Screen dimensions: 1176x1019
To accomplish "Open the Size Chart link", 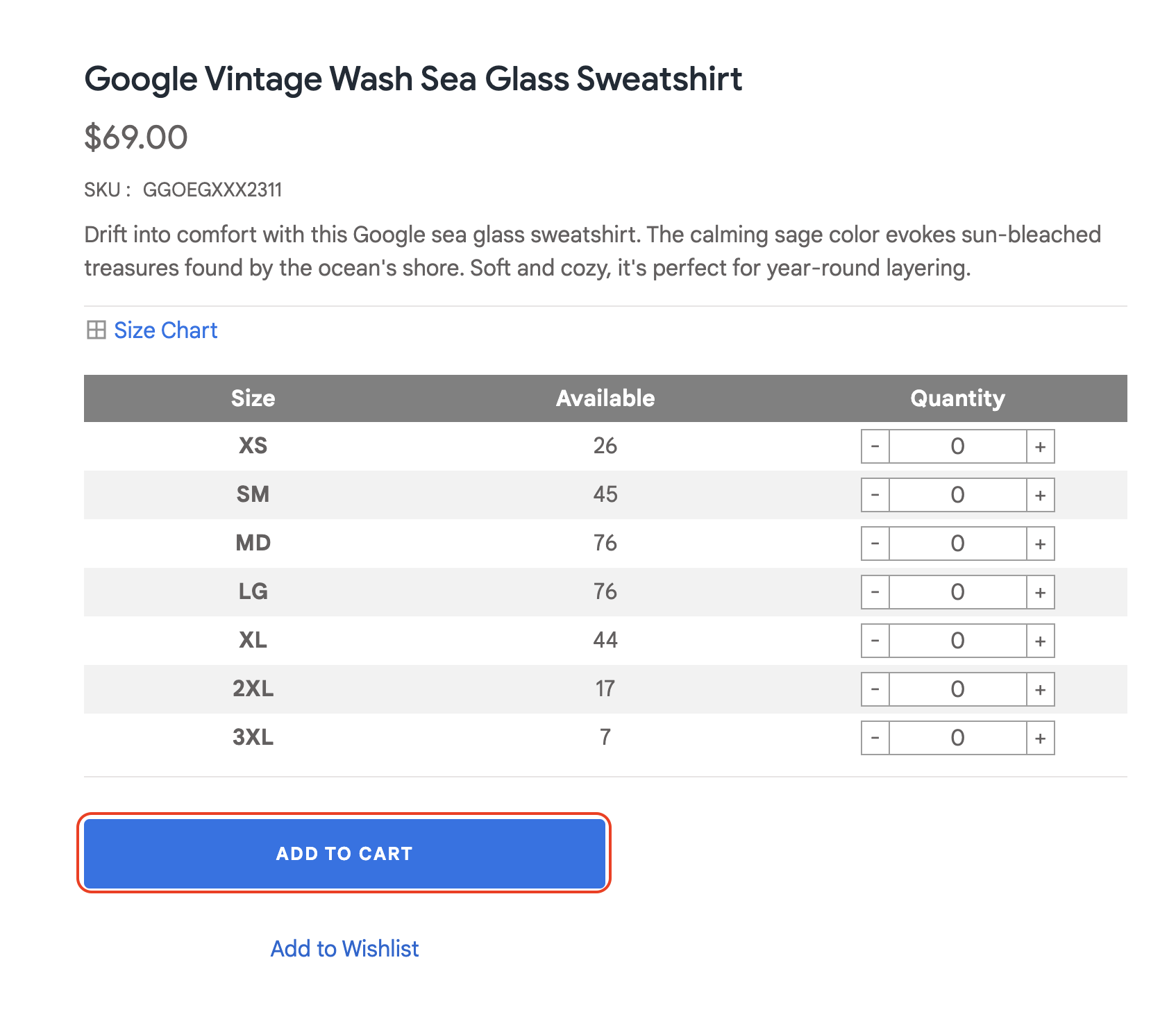I will click(165, 330).
